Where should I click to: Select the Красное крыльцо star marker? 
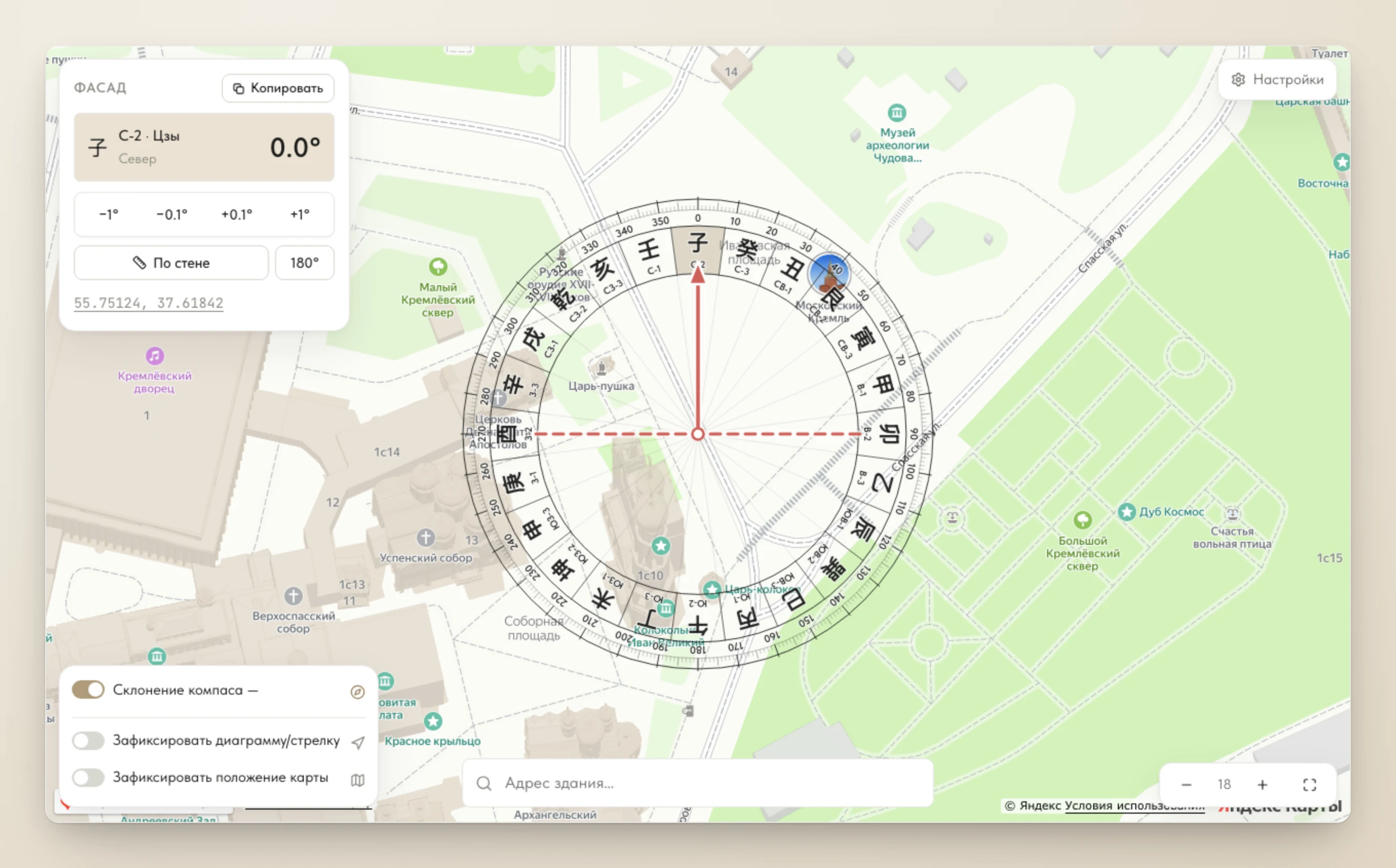click(x=433, y=721)
